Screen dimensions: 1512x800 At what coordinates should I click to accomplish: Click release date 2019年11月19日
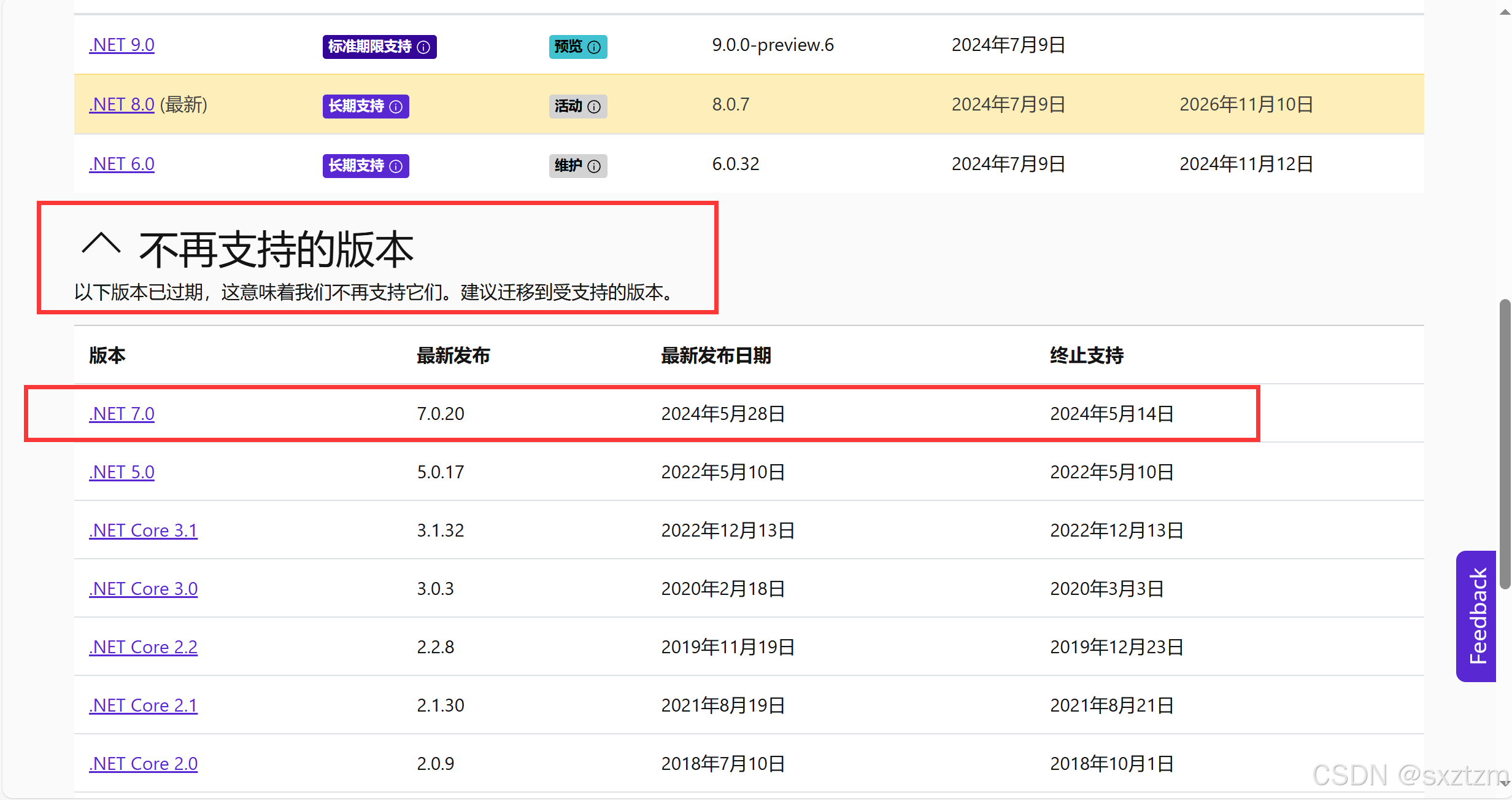pyautogui.click(x=728, y=647)
